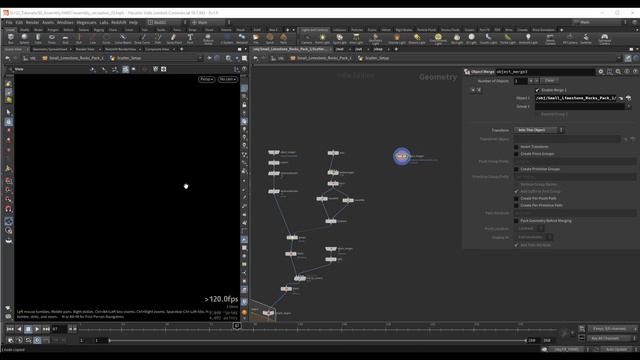The width and height of the screenshot is (640, 360).
Task: Click the Object 1 path field
Action: tap(576, 98)
